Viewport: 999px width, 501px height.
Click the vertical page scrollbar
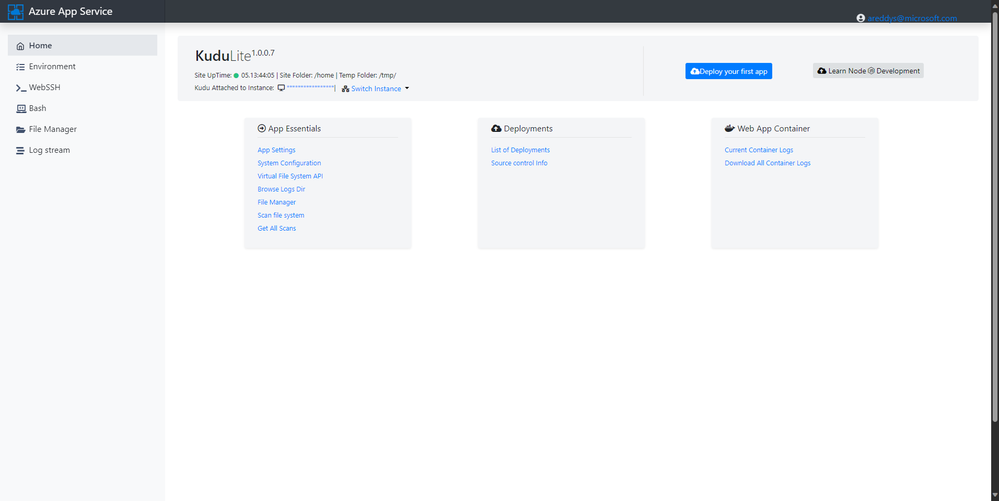(x=995, y=217)
